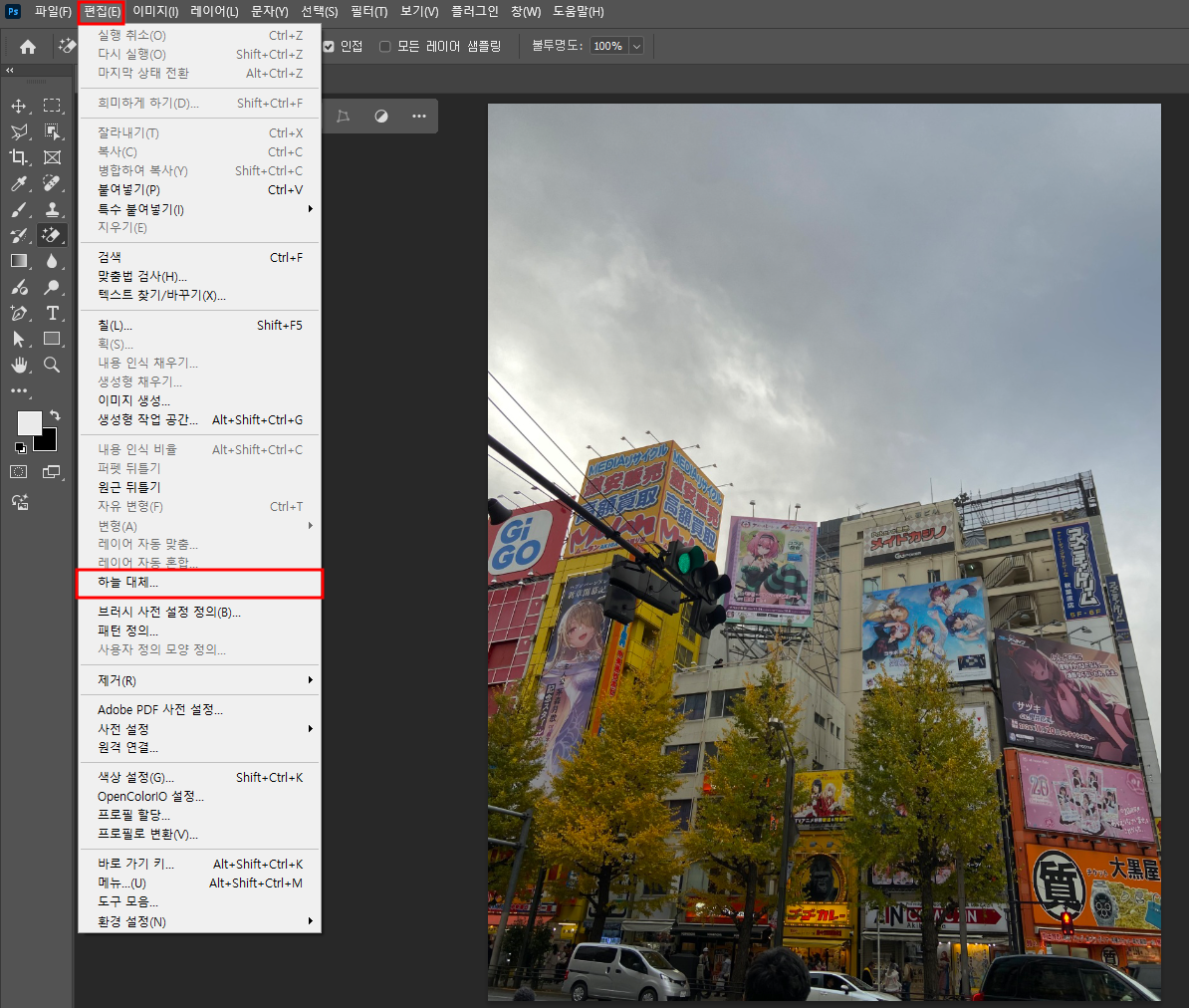The width and height of the screenshot is (1189, 1008).
Task: Select the Brush tool
Action: click(19, 209)
